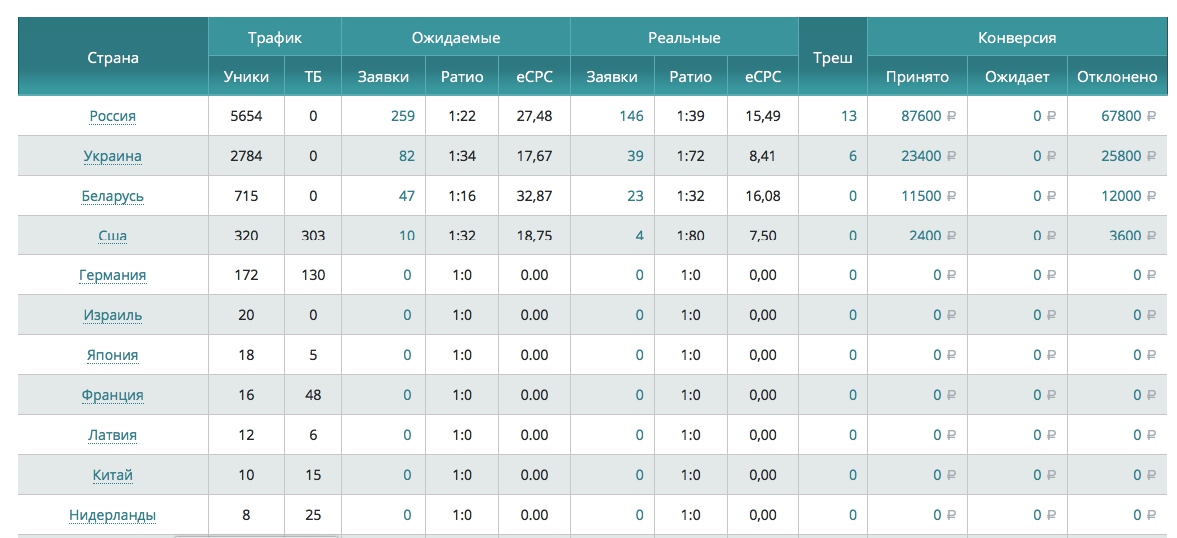This screenshot has height=538, width=1177.
Task: Open the Франция country link
Action: coord(113,395)
